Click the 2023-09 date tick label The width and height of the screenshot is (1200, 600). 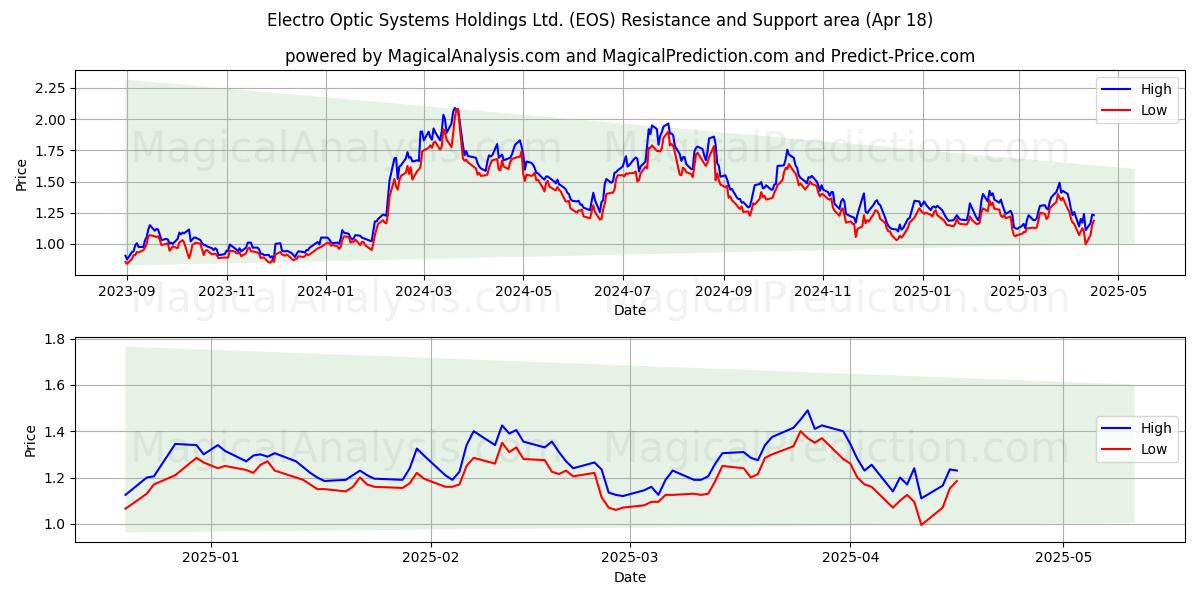[126, 290]
